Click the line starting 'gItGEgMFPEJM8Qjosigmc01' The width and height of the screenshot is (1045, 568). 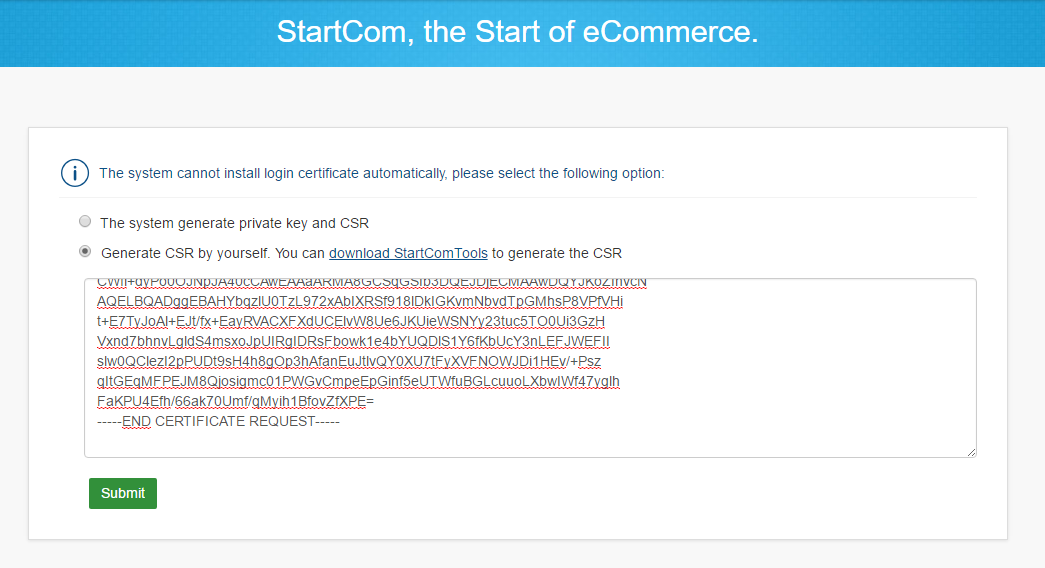(359, 381)
